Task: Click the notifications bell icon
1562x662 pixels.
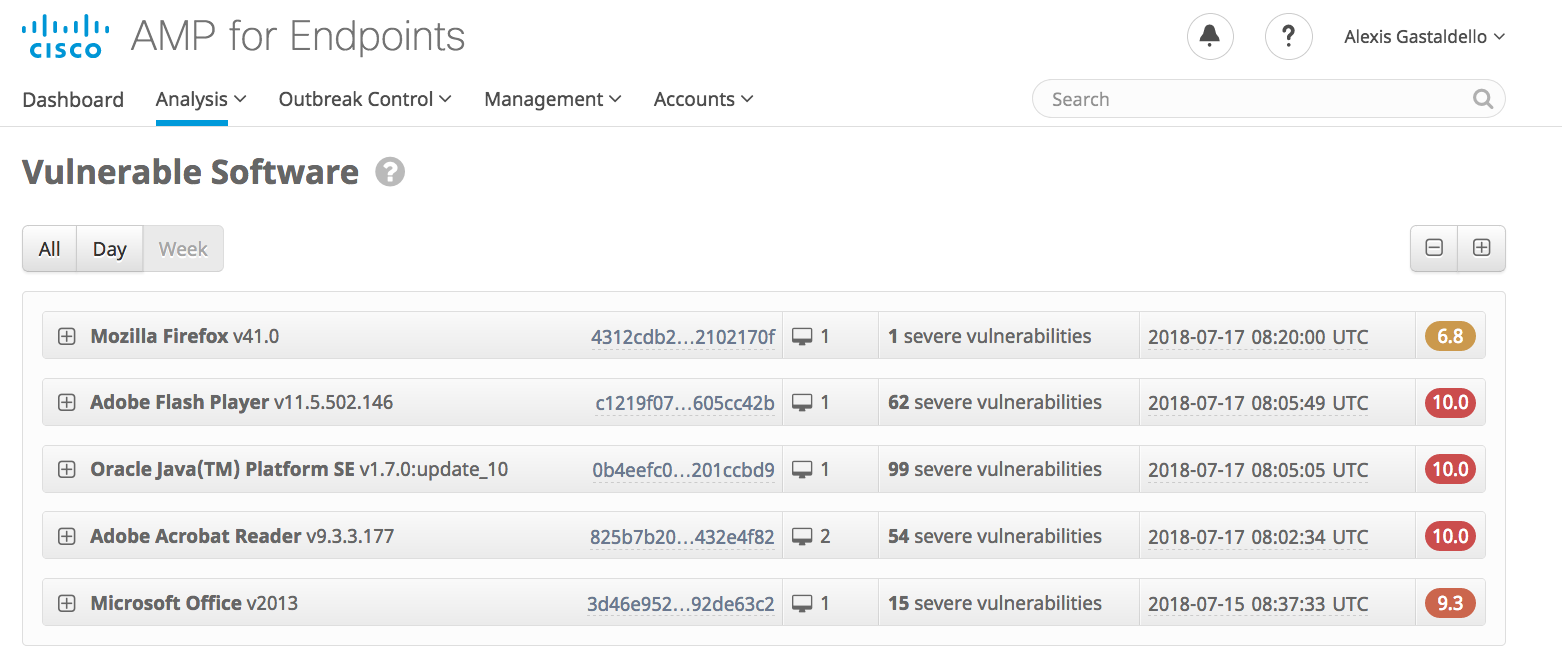Action: (1210, 37)
